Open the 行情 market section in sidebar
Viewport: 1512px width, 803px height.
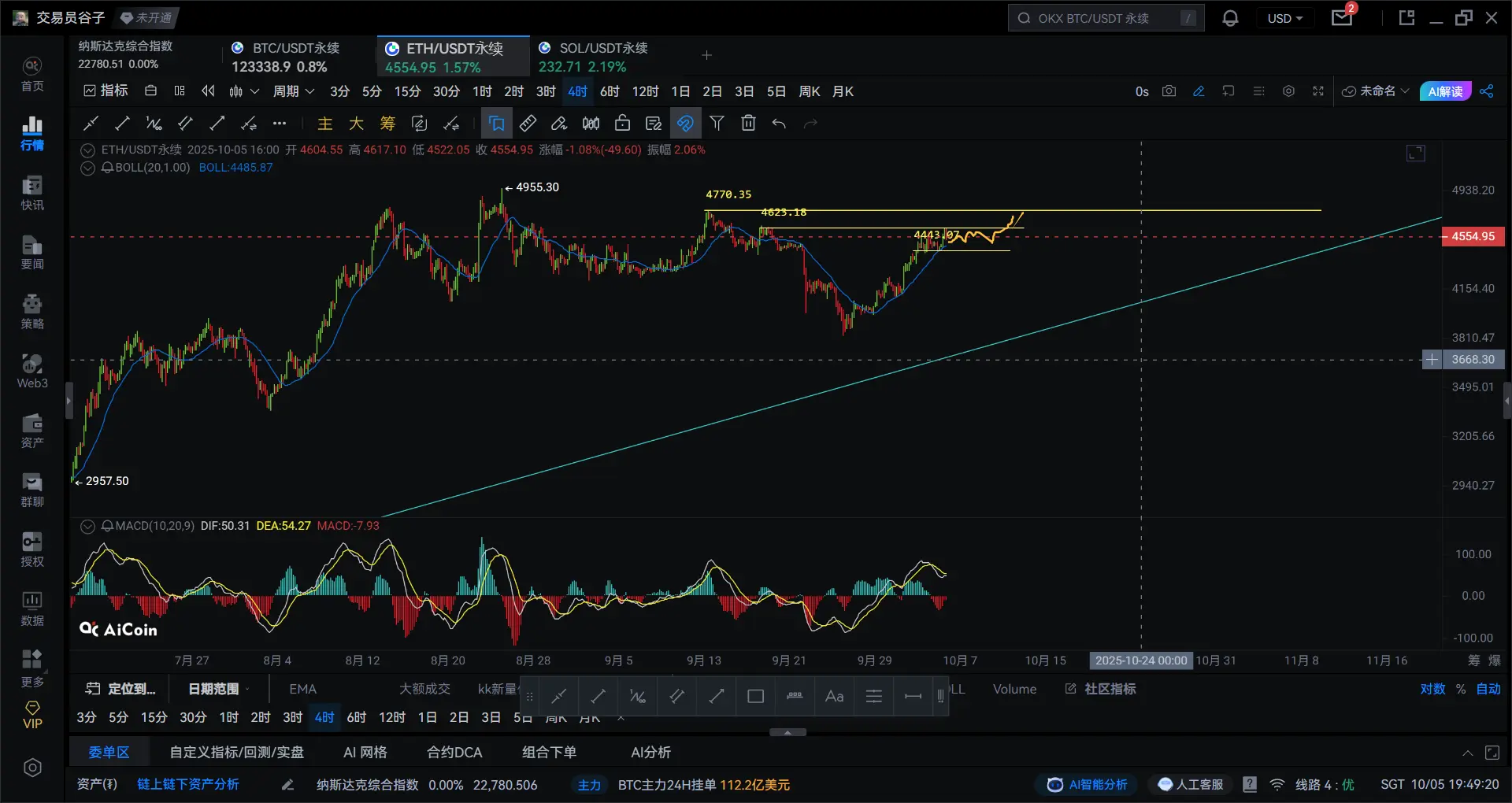click(x=32, y=133)
